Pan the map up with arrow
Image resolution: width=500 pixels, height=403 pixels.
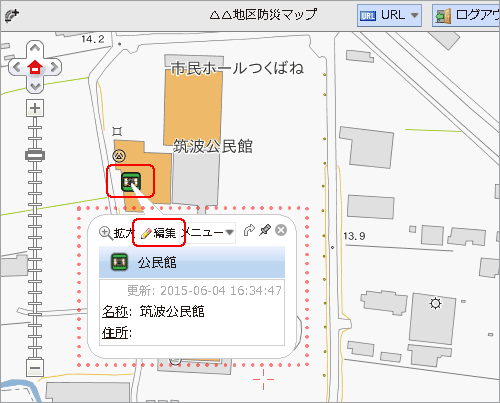pos(35,49)
